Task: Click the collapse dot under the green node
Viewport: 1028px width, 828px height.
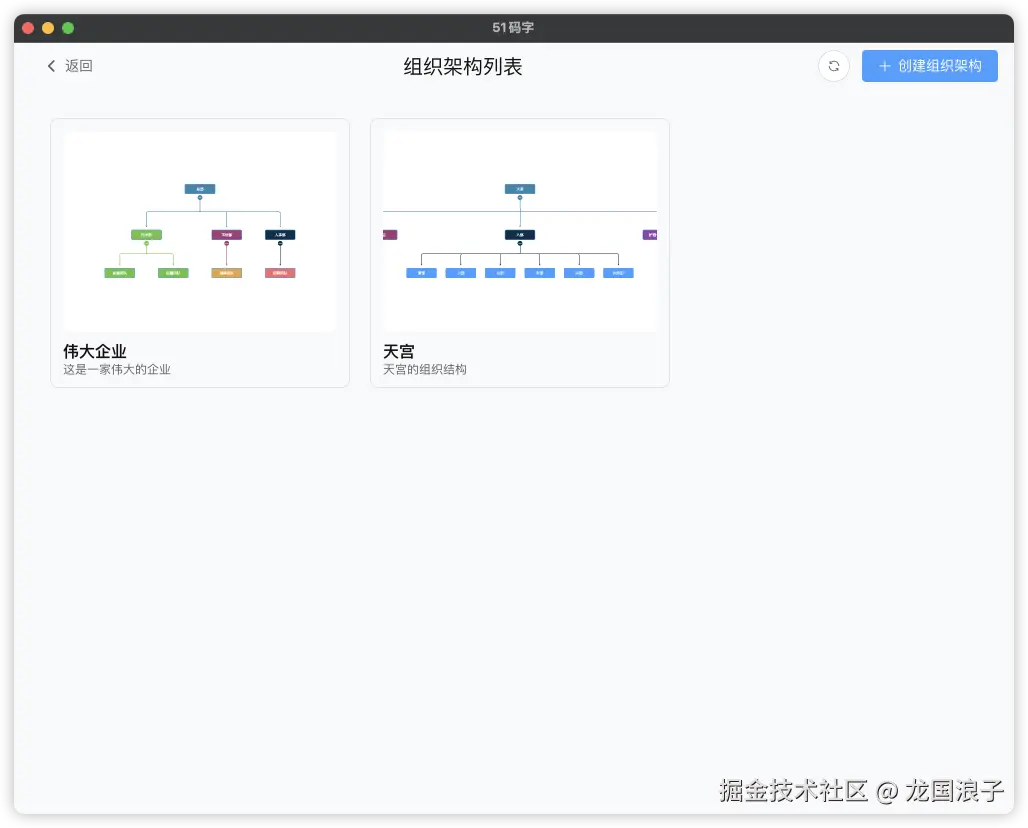Action: pos(147,242)
